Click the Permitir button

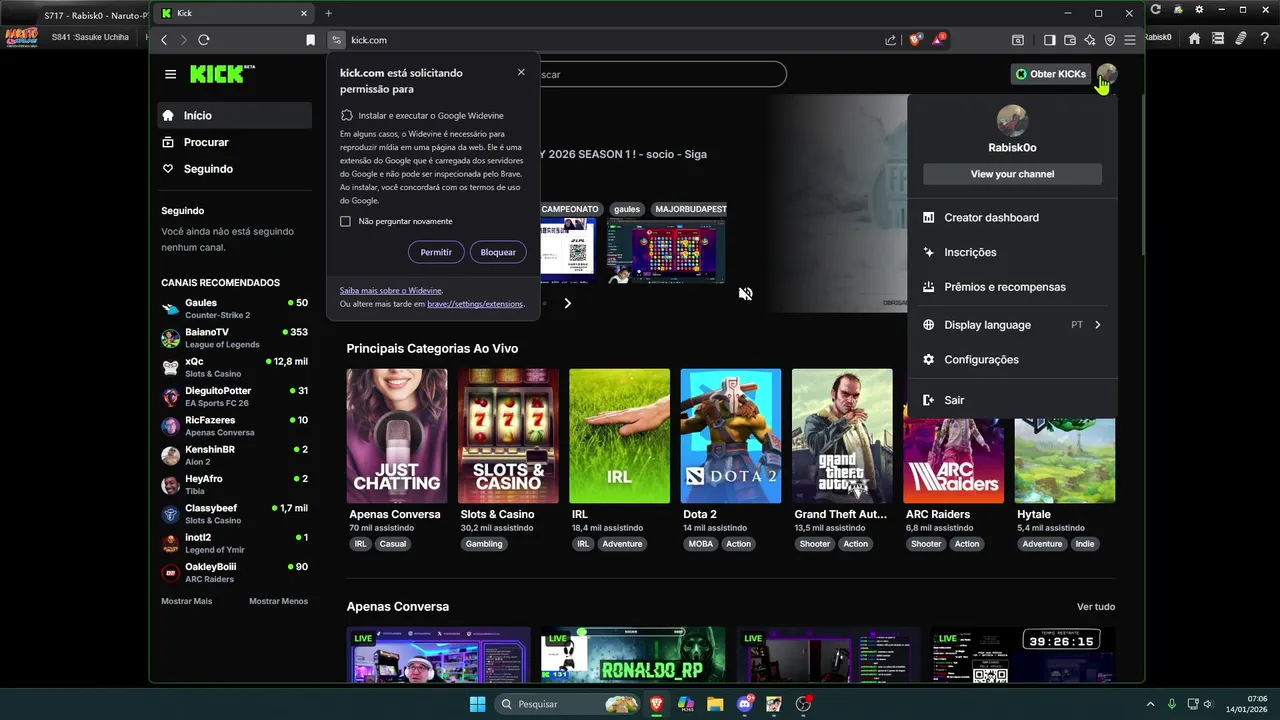tap(436, 252)
